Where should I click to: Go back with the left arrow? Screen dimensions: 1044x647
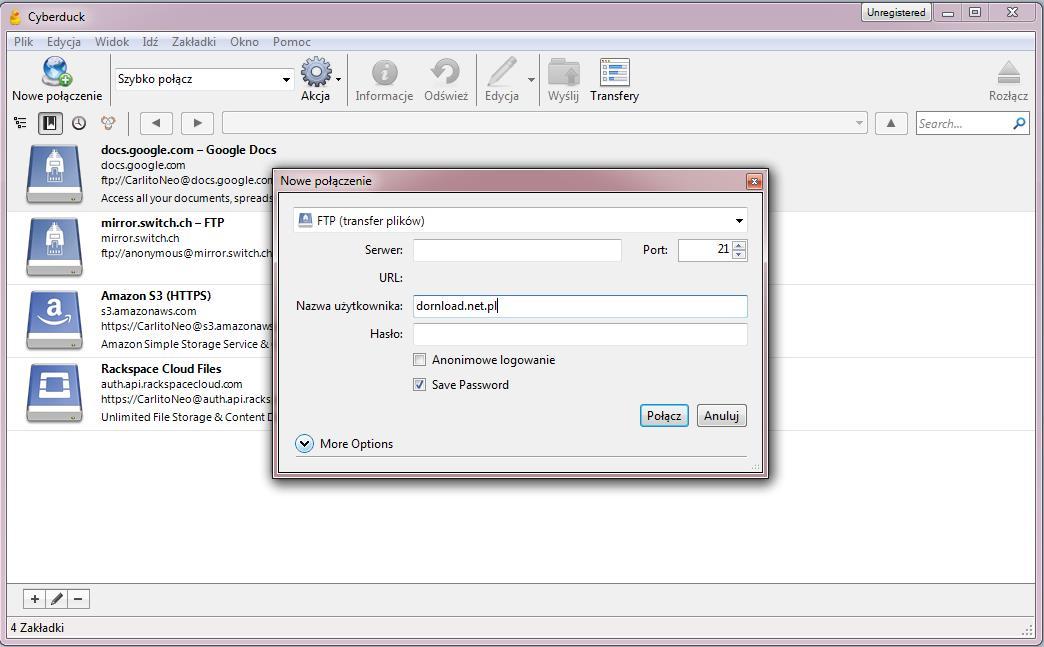(156, 123)
